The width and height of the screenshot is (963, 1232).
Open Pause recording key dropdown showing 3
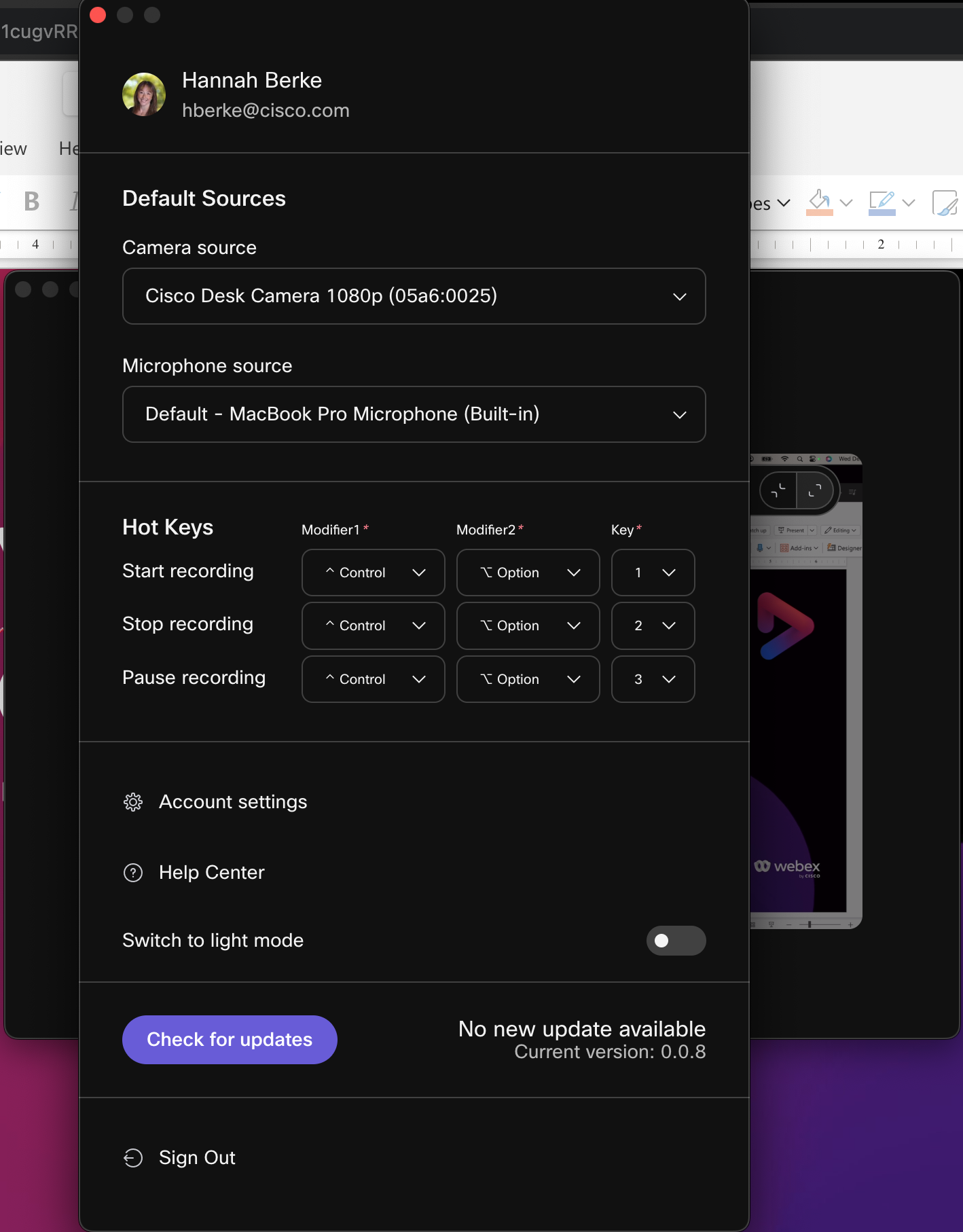tap(653, 679)
